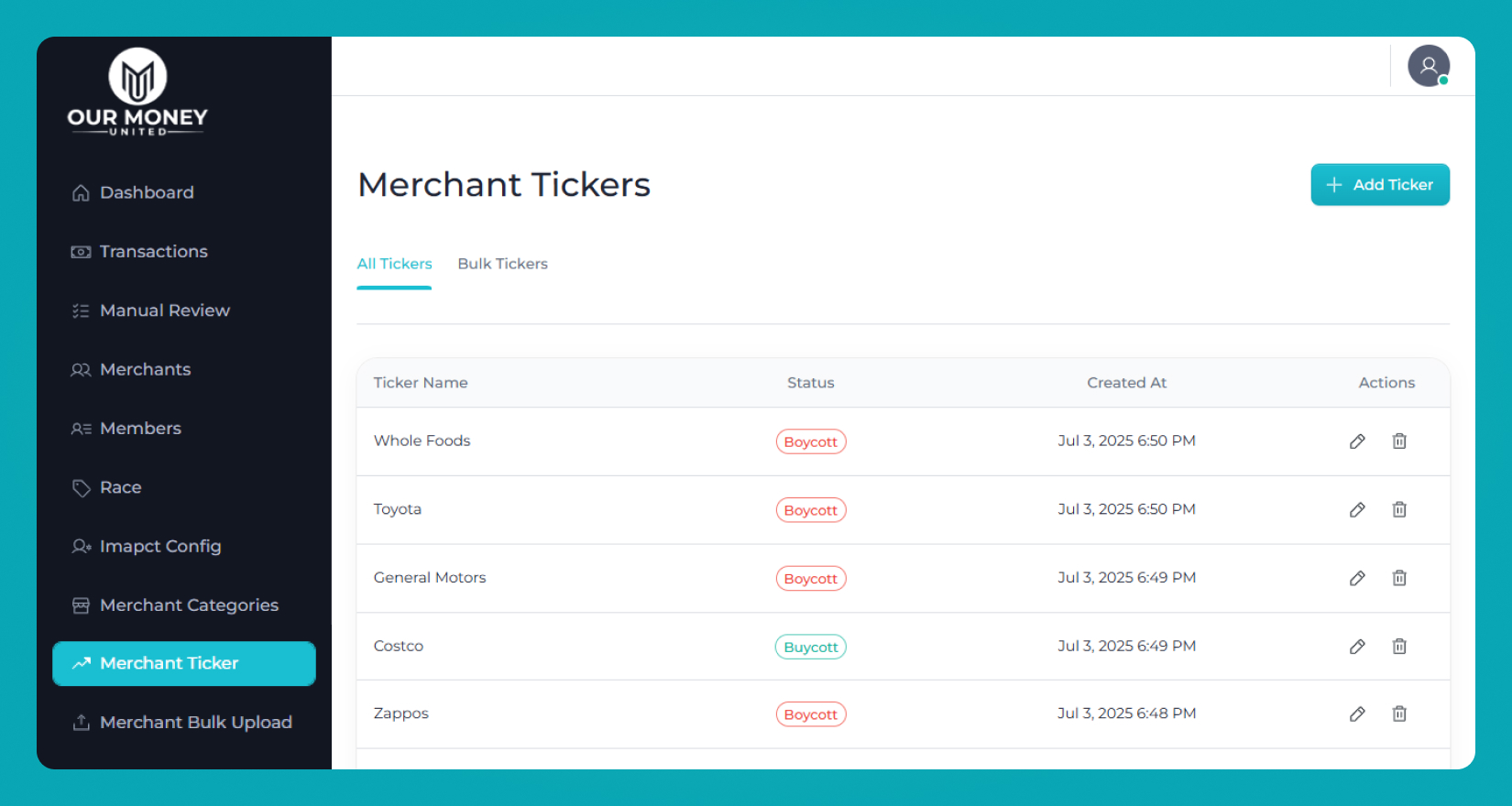The width and height of the screenshot is (1512, 806).
Task: Navigate to Merchant Categories
Action: tap(189, 605)
